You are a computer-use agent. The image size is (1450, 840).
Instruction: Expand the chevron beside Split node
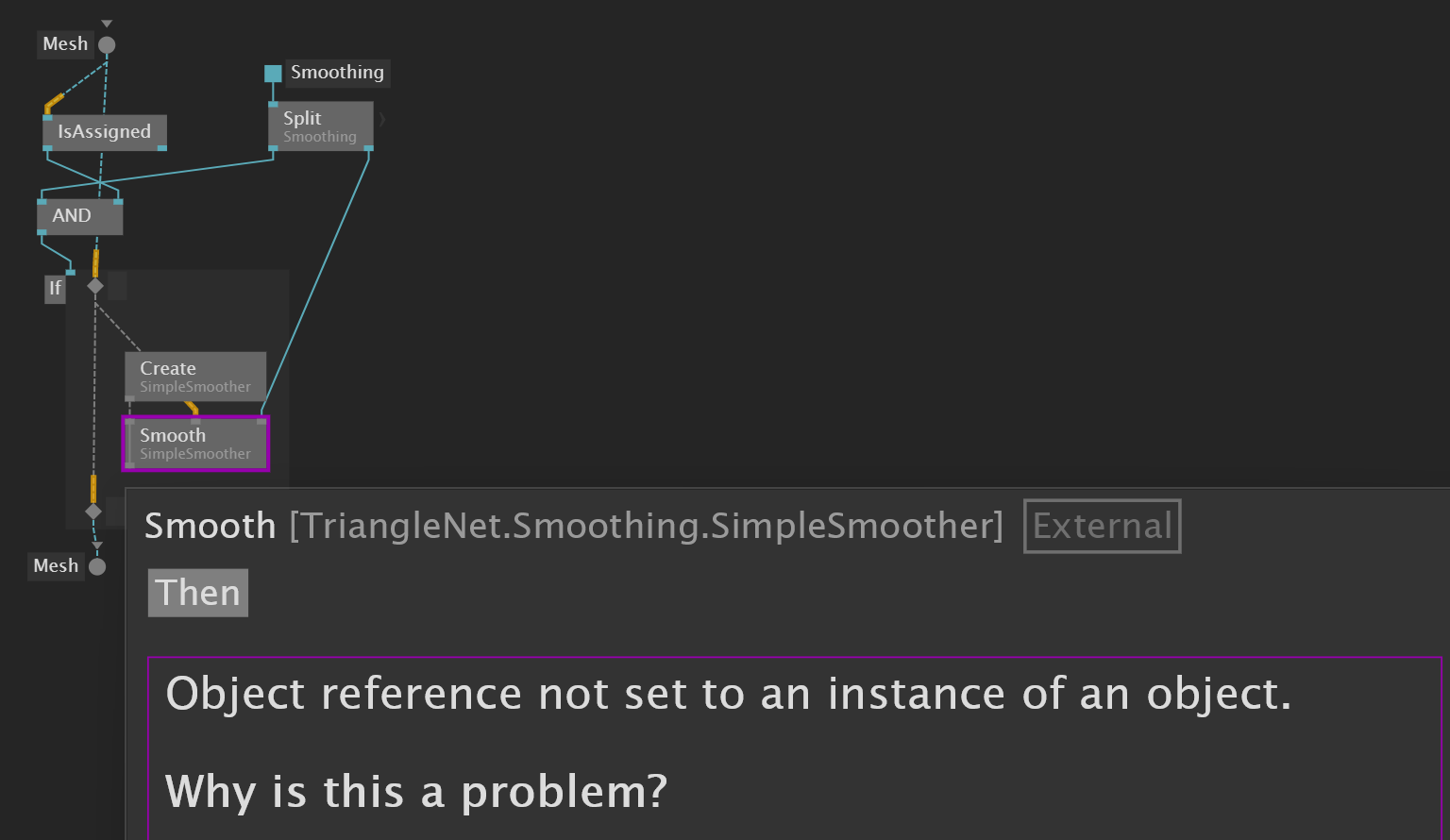382,120
